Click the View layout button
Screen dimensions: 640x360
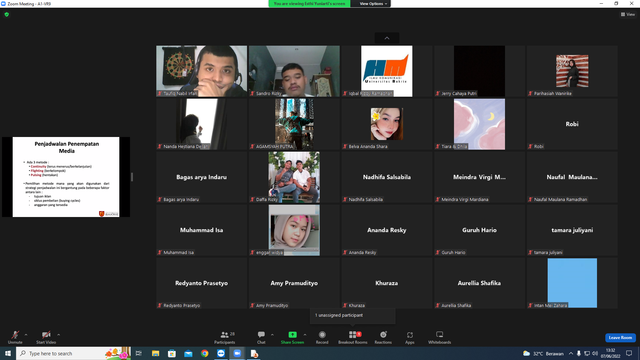tap(628, 14)
